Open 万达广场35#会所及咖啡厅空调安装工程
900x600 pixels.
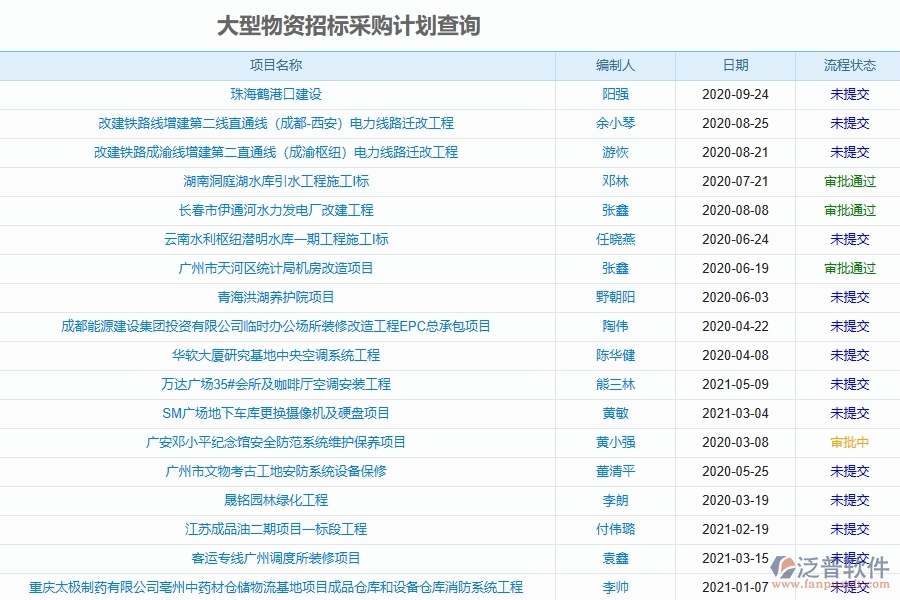click(x=278, y=384)
